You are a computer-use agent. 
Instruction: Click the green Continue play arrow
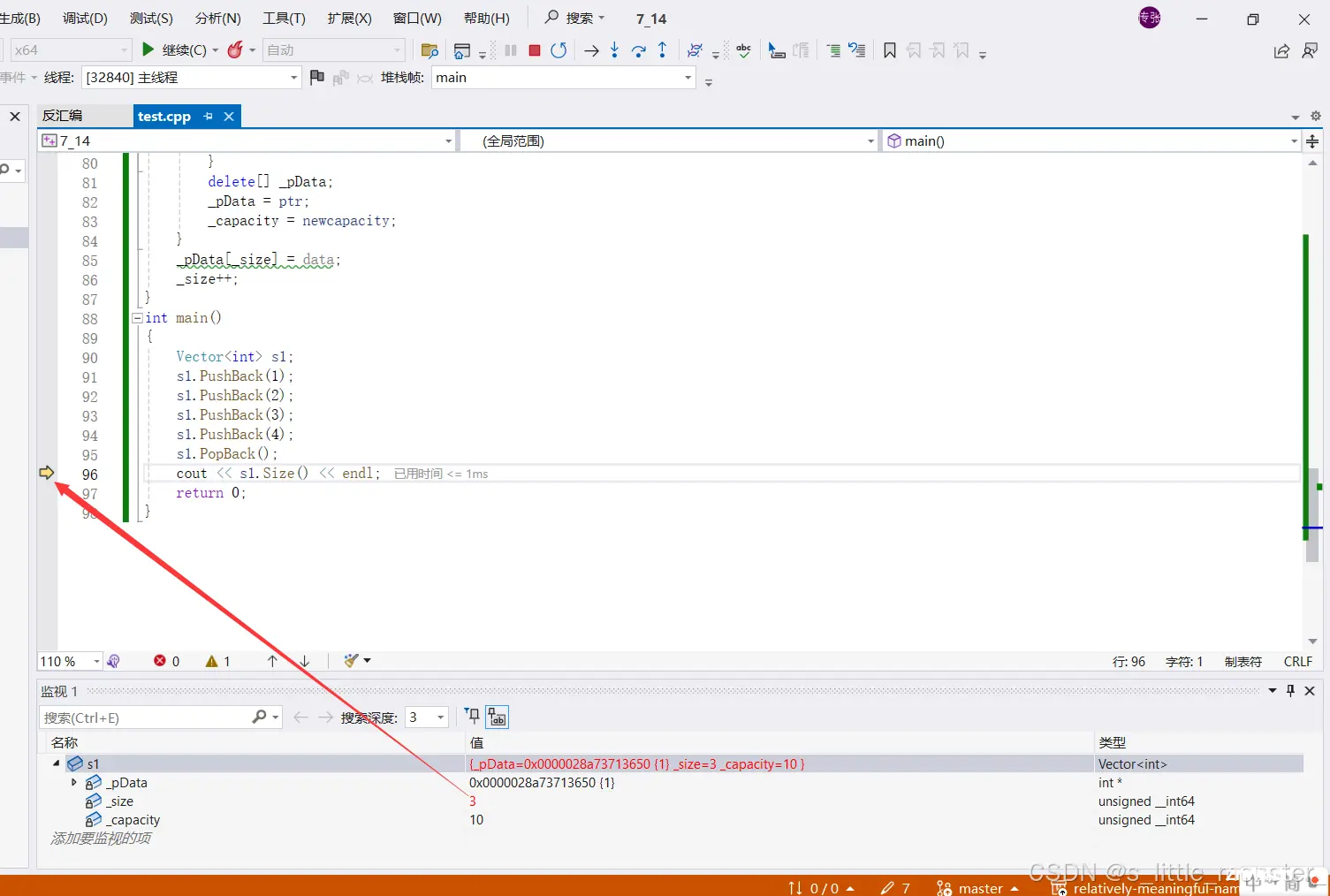click(x=148, y=49)
